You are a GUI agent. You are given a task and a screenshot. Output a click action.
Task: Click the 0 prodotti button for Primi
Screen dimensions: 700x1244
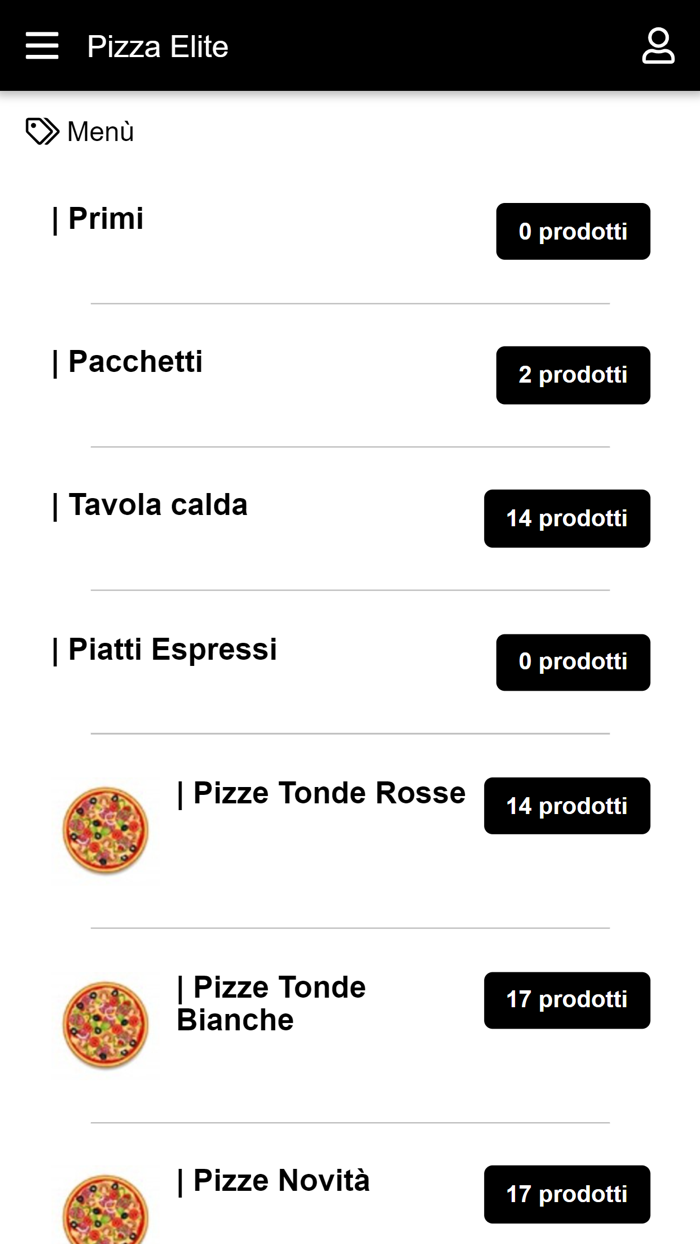click(572, 231)
